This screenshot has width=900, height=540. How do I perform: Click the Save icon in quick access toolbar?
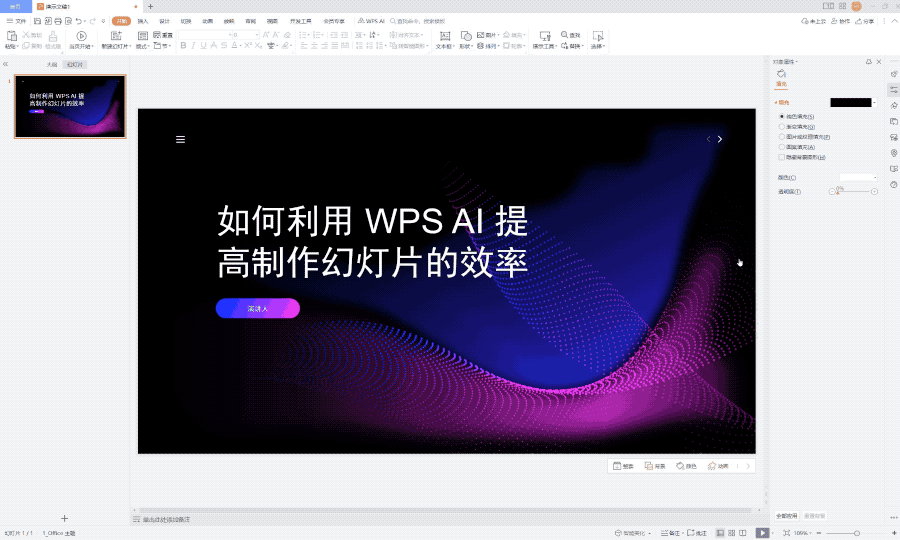click(37, 21)
